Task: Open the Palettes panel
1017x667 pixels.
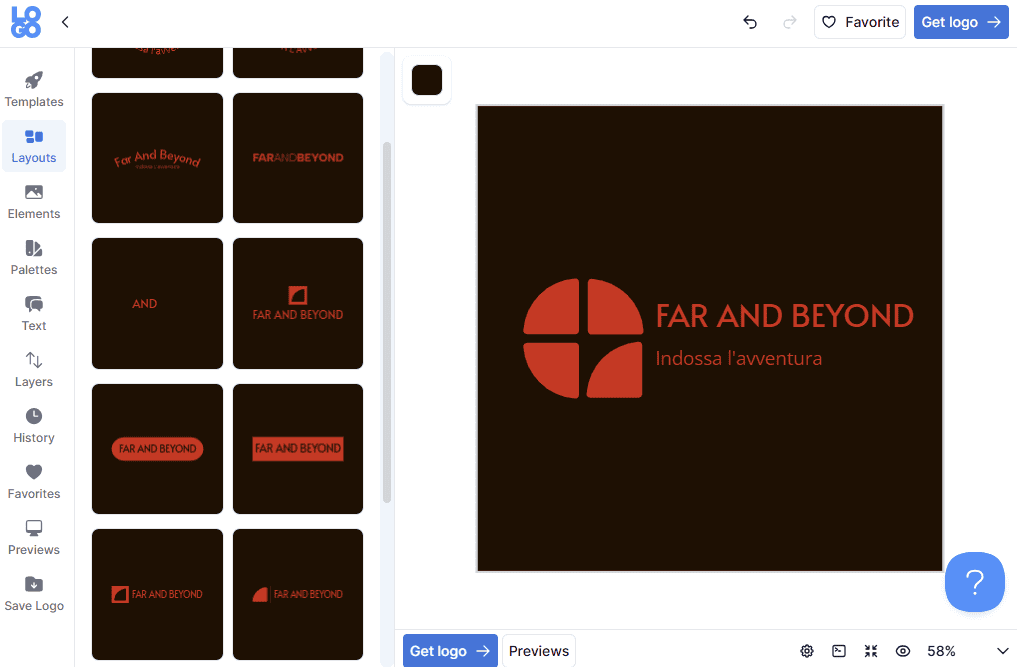Action: click(34, 258)
